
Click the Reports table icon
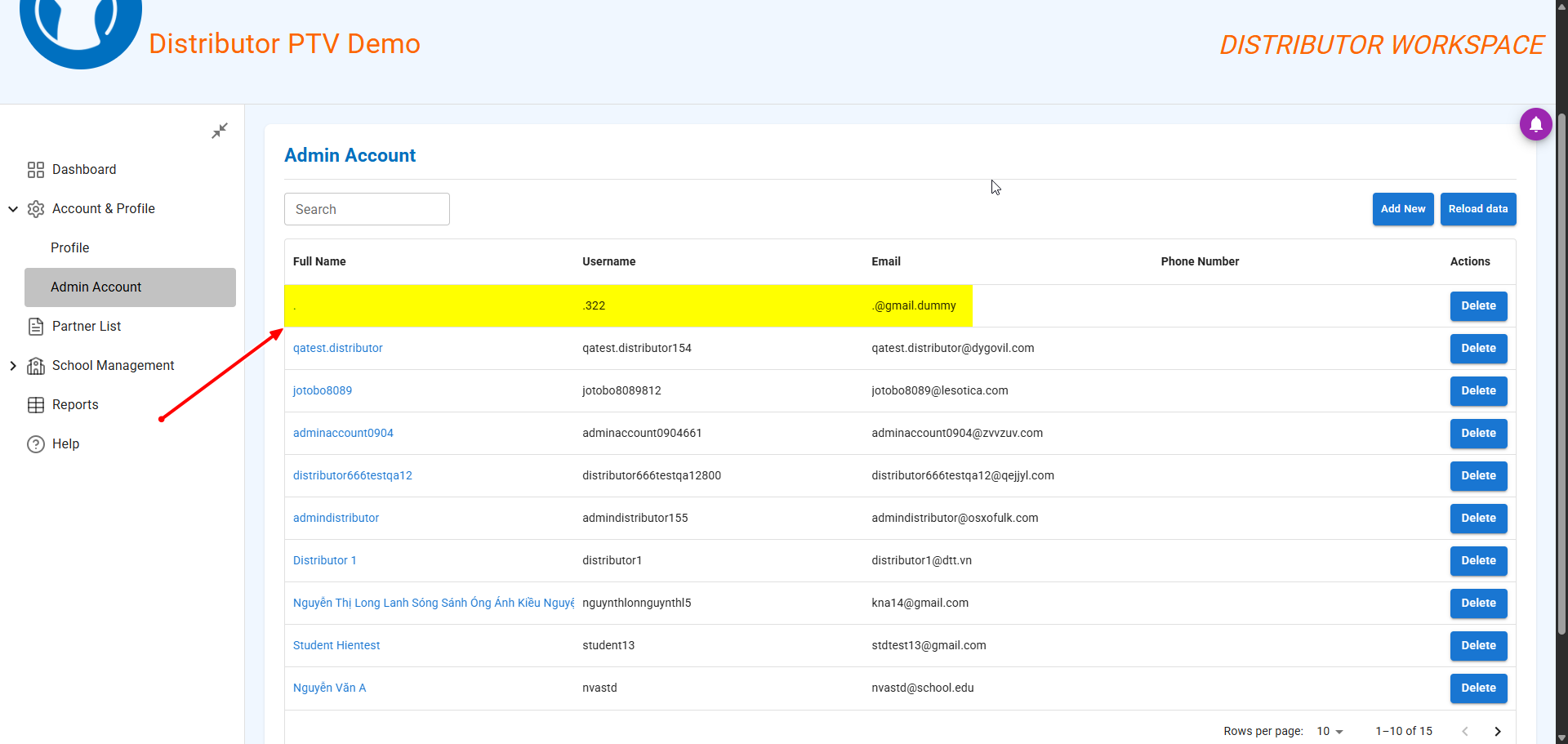[36, 405]
